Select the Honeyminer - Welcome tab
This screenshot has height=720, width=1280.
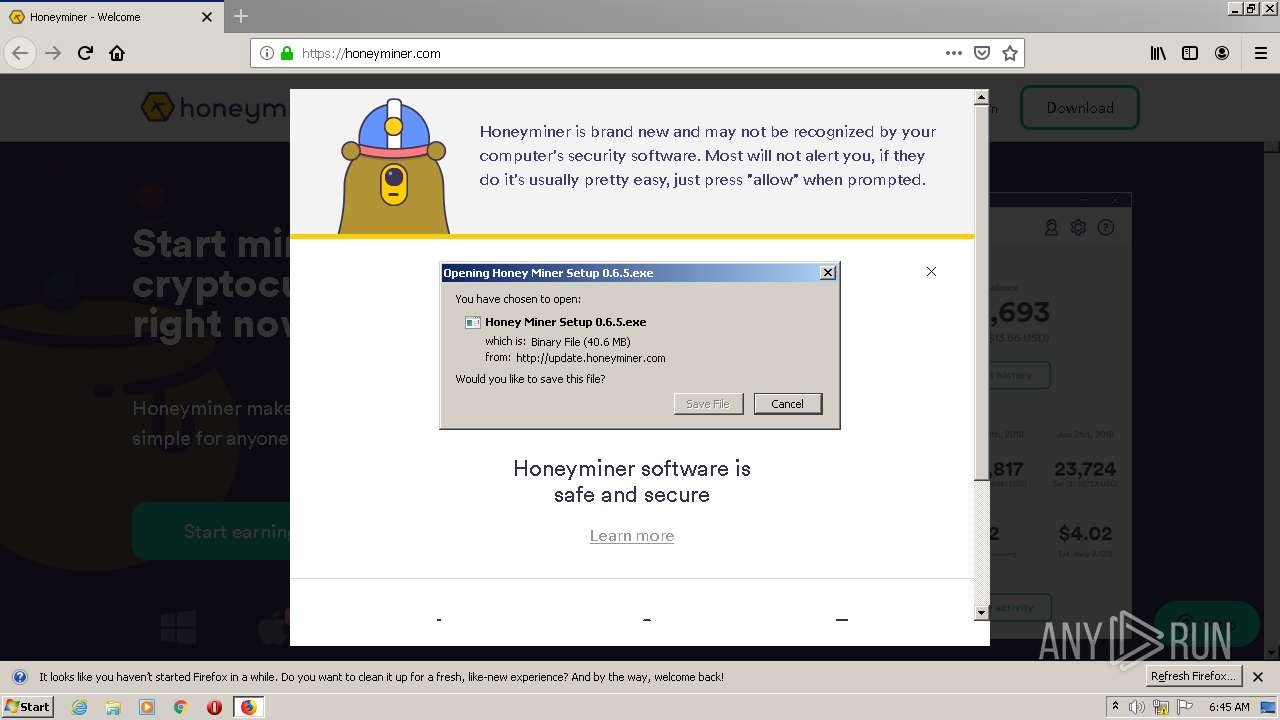coord(110,17)
